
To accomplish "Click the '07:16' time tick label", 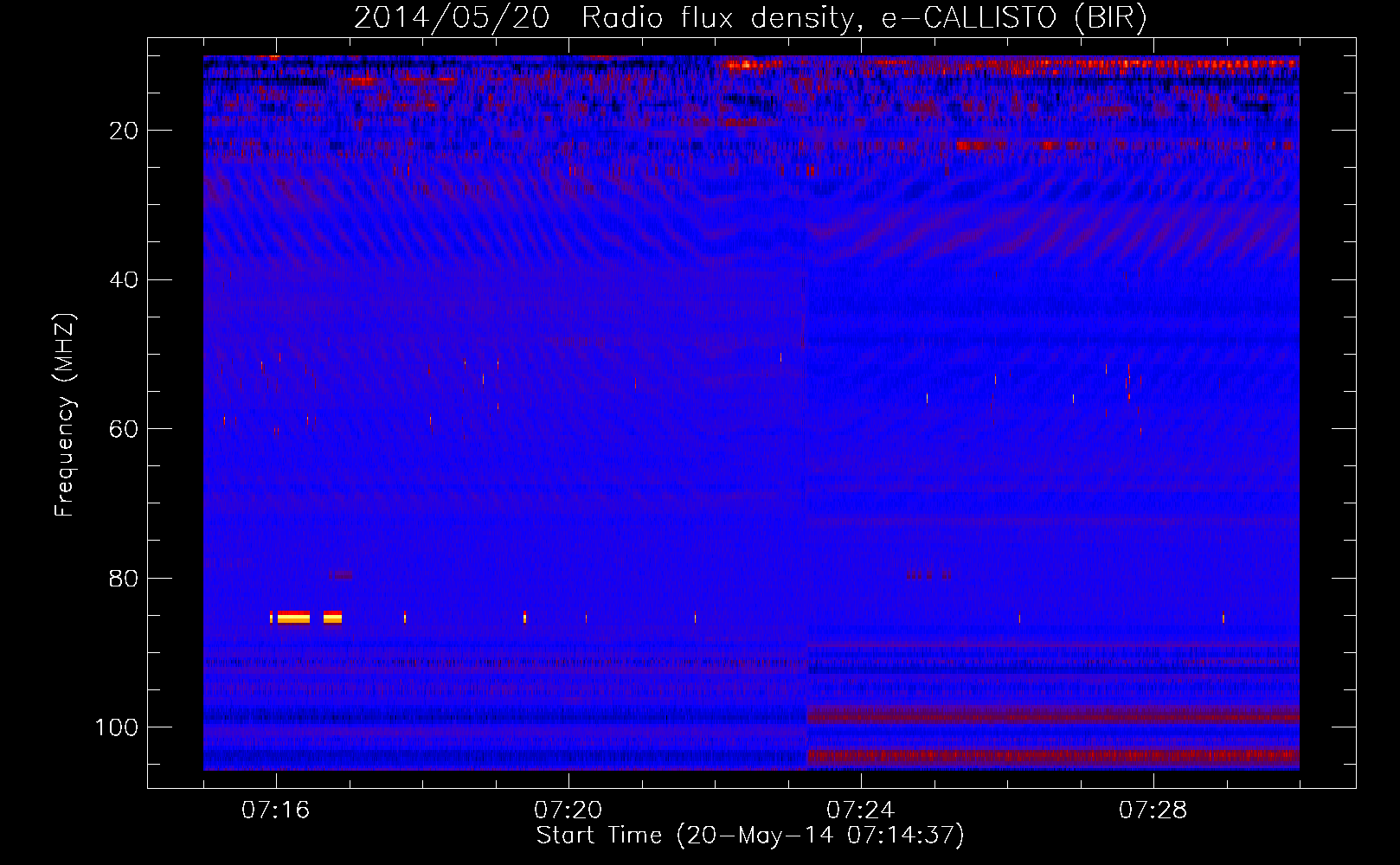I will coord(275,811).
